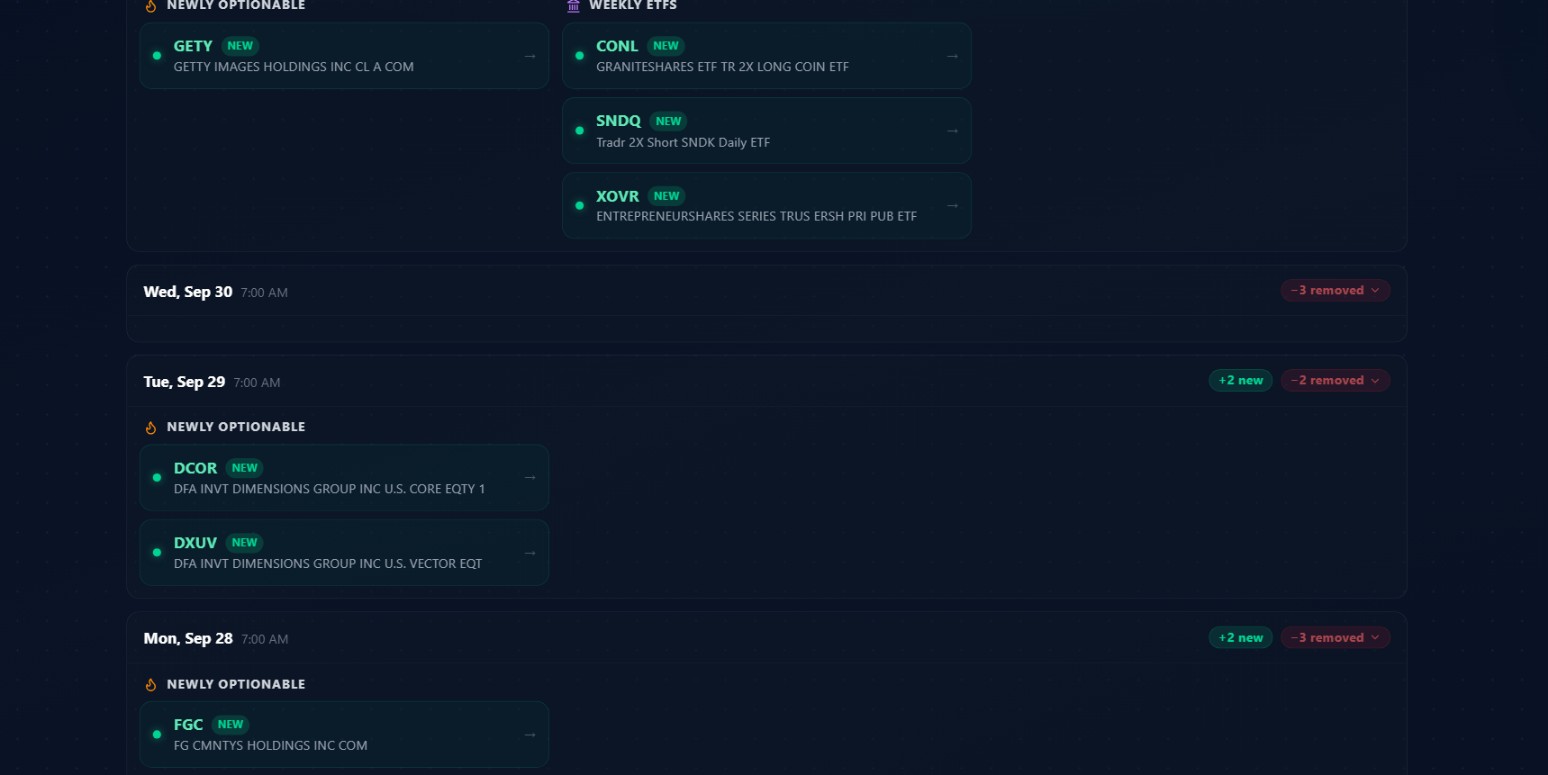
Task: Expand the Tue, Sep 29 '−2 removed' list
Action: pyautogui.click(x=1335, y=380)
